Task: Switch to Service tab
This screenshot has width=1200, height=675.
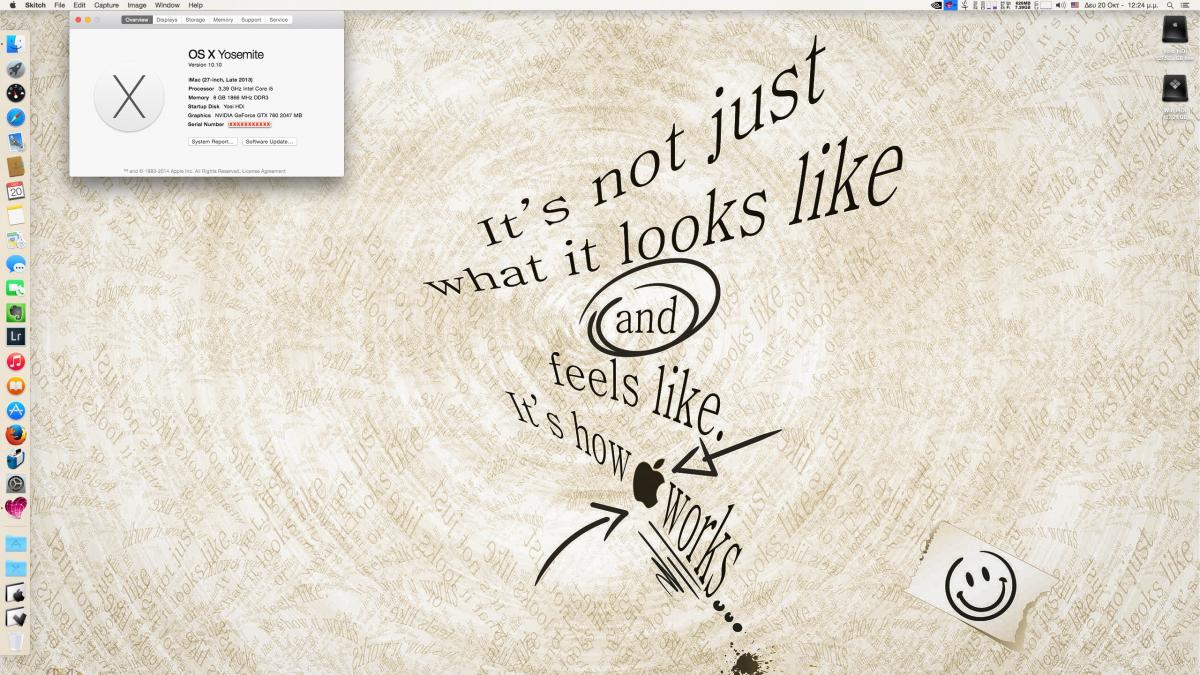Action: pyautogui.click(x=279, y=20)
